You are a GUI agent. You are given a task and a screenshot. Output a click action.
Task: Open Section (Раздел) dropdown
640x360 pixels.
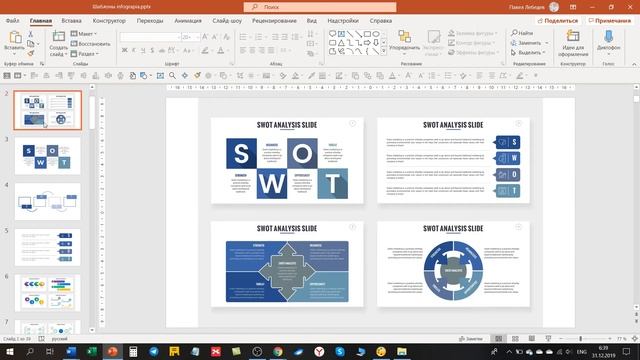coord(85,53)
